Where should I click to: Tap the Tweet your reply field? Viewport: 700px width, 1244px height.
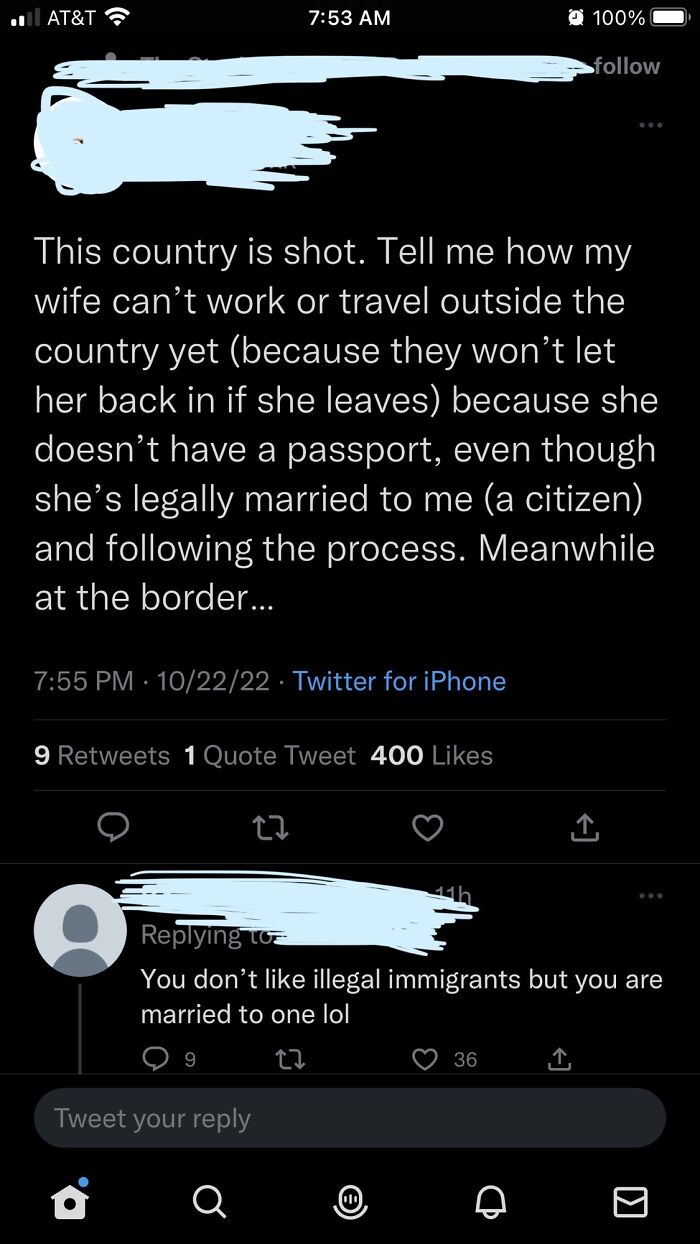pyautogui.click(x=350, y=1117)
